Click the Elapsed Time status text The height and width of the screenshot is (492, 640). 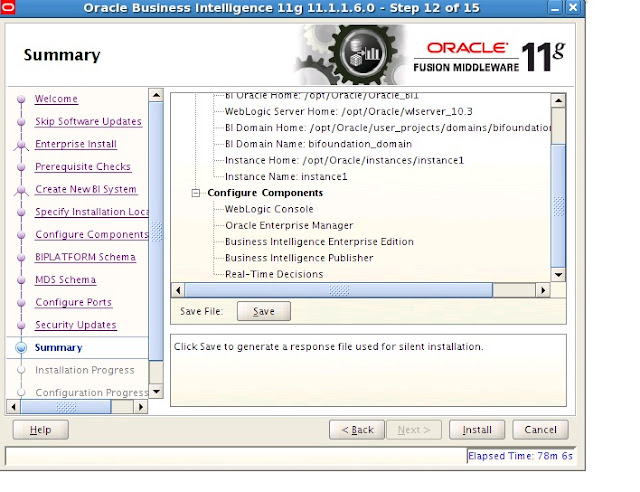(520, 456)
